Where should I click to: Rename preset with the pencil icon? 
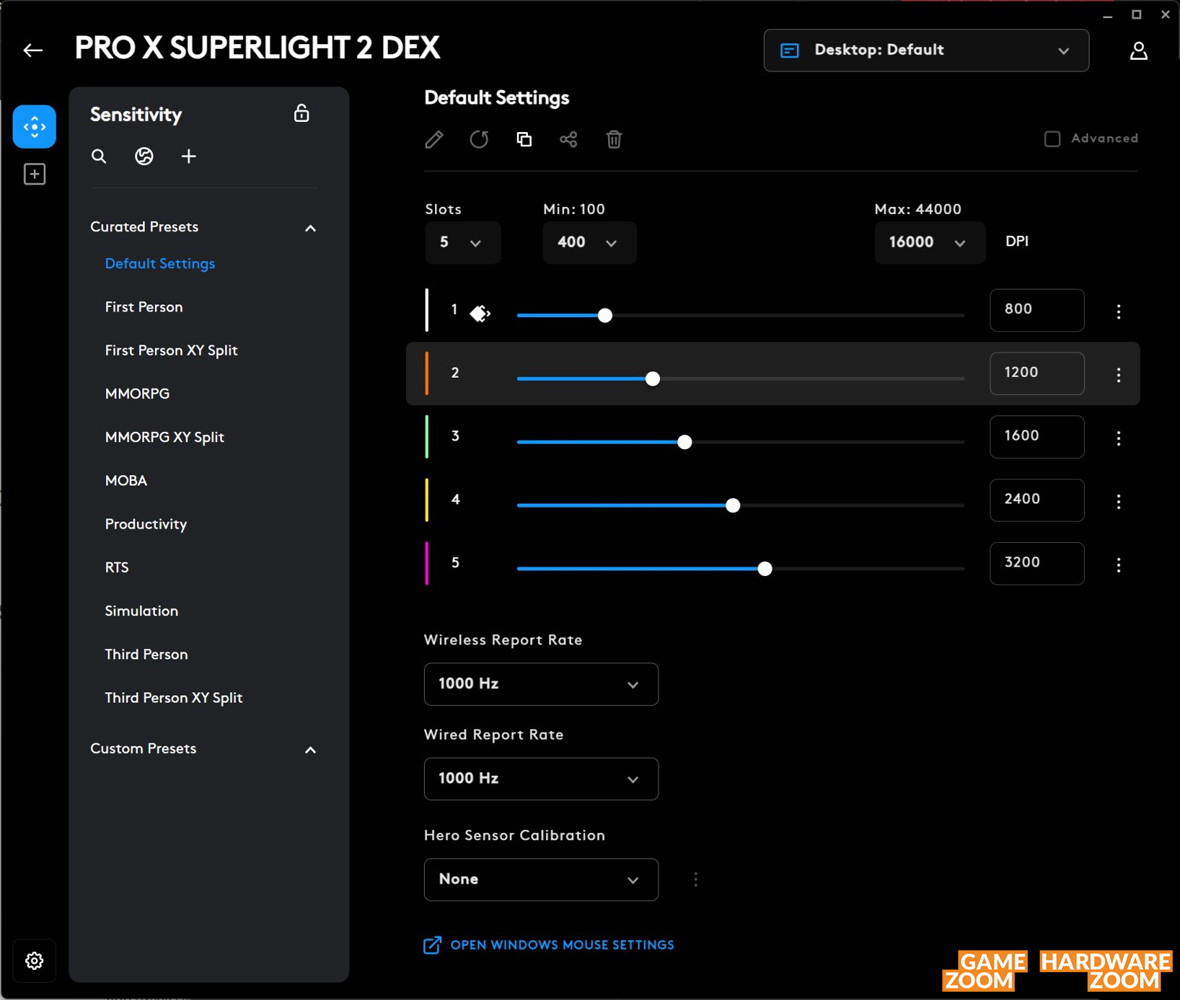[x=434, y=139]
